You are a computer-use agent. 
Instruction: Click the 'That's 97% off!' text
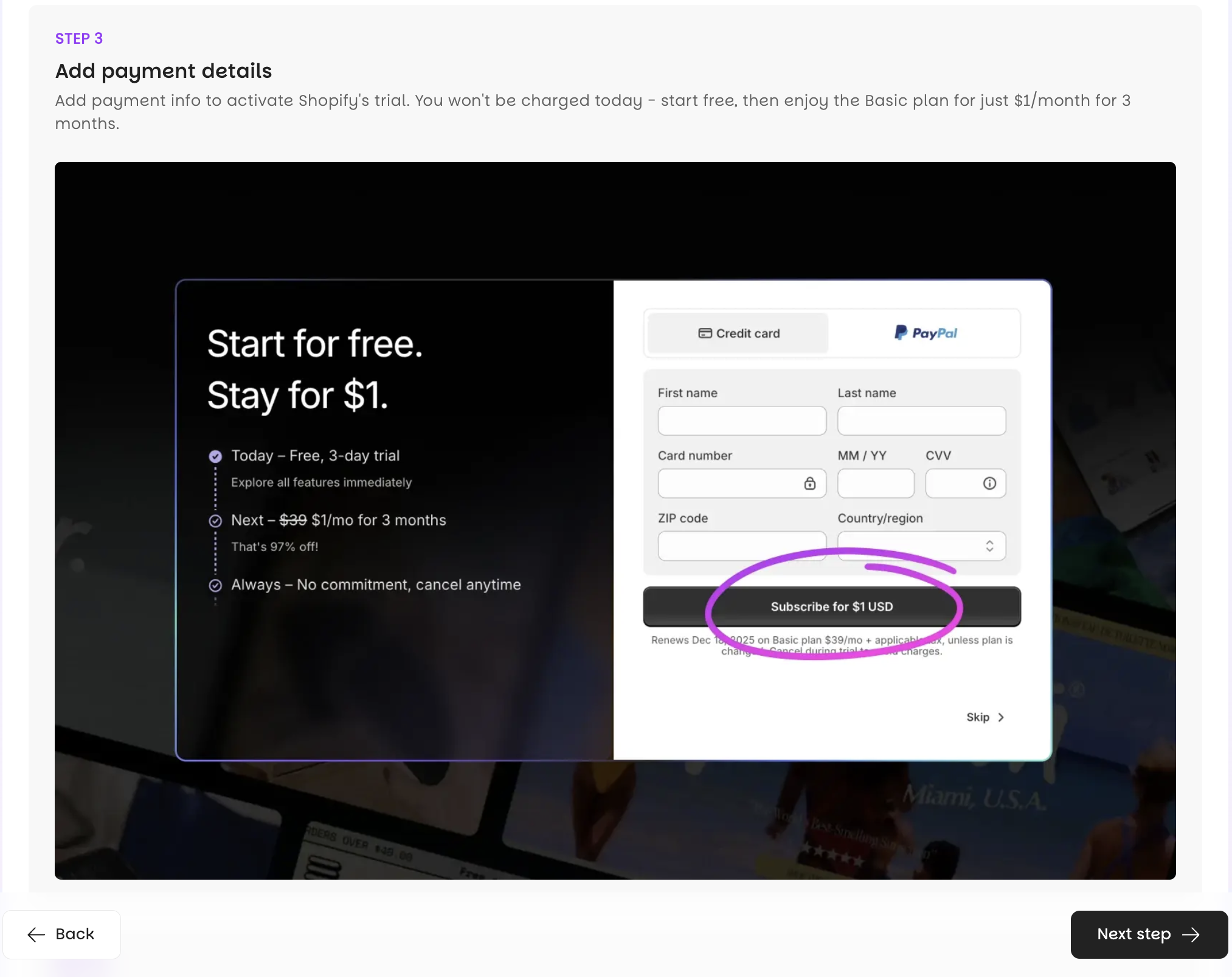point(275,547)
